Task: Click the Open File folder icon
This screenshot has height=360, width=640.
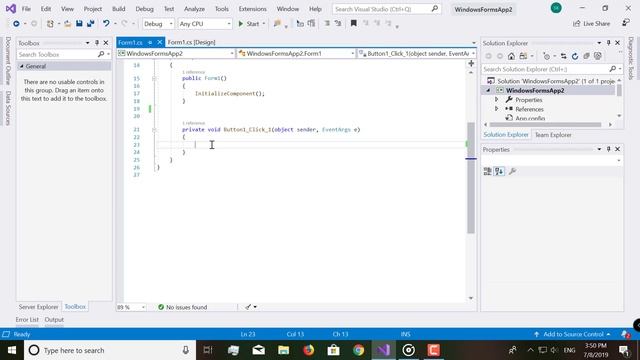Action: pyautogui.click(x=67, y=24)
